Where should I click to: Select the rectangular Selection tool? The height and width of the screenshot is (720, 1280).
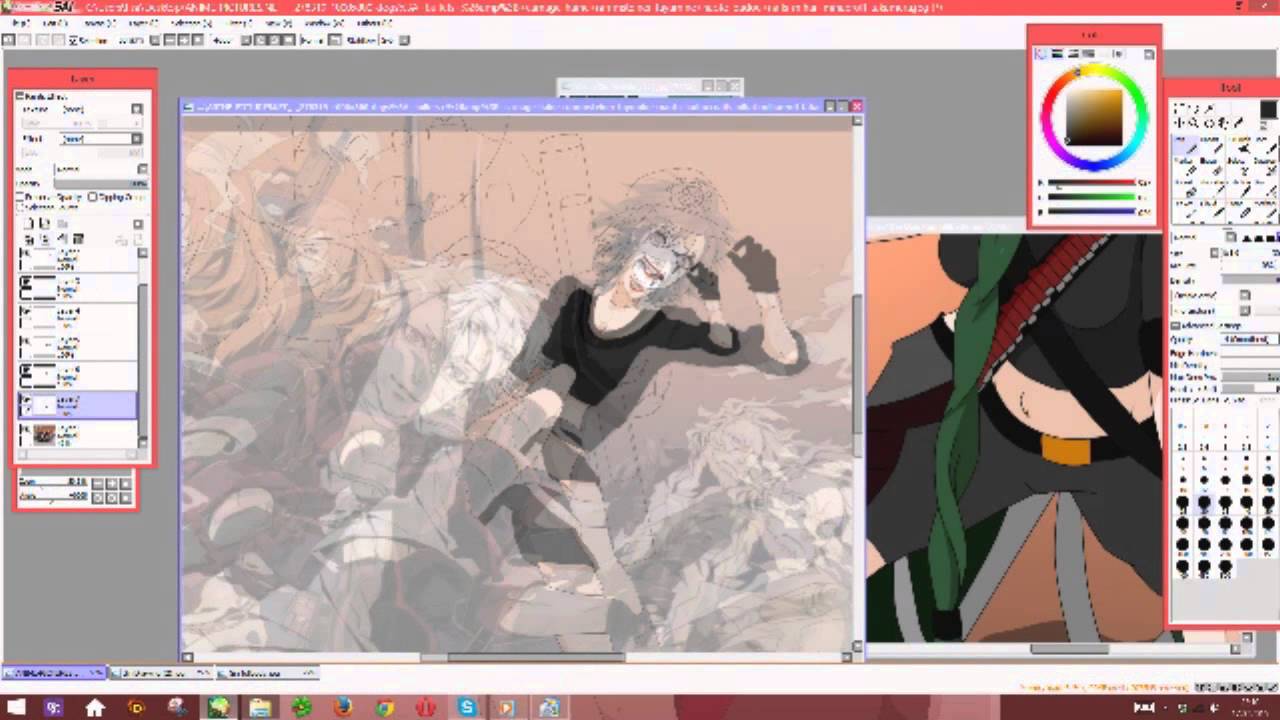click(x=1178, y=108)
